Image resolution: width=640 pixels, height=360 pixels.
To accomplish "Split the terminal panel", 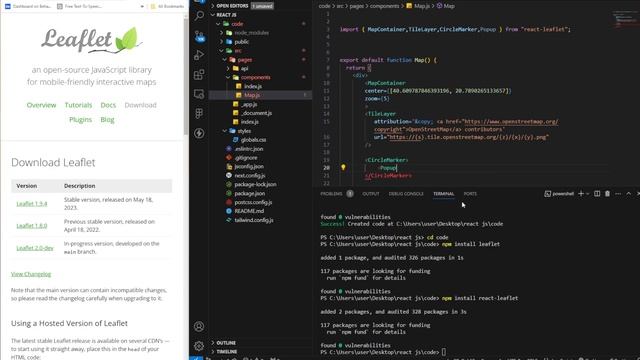I will [x=597, y=193].
